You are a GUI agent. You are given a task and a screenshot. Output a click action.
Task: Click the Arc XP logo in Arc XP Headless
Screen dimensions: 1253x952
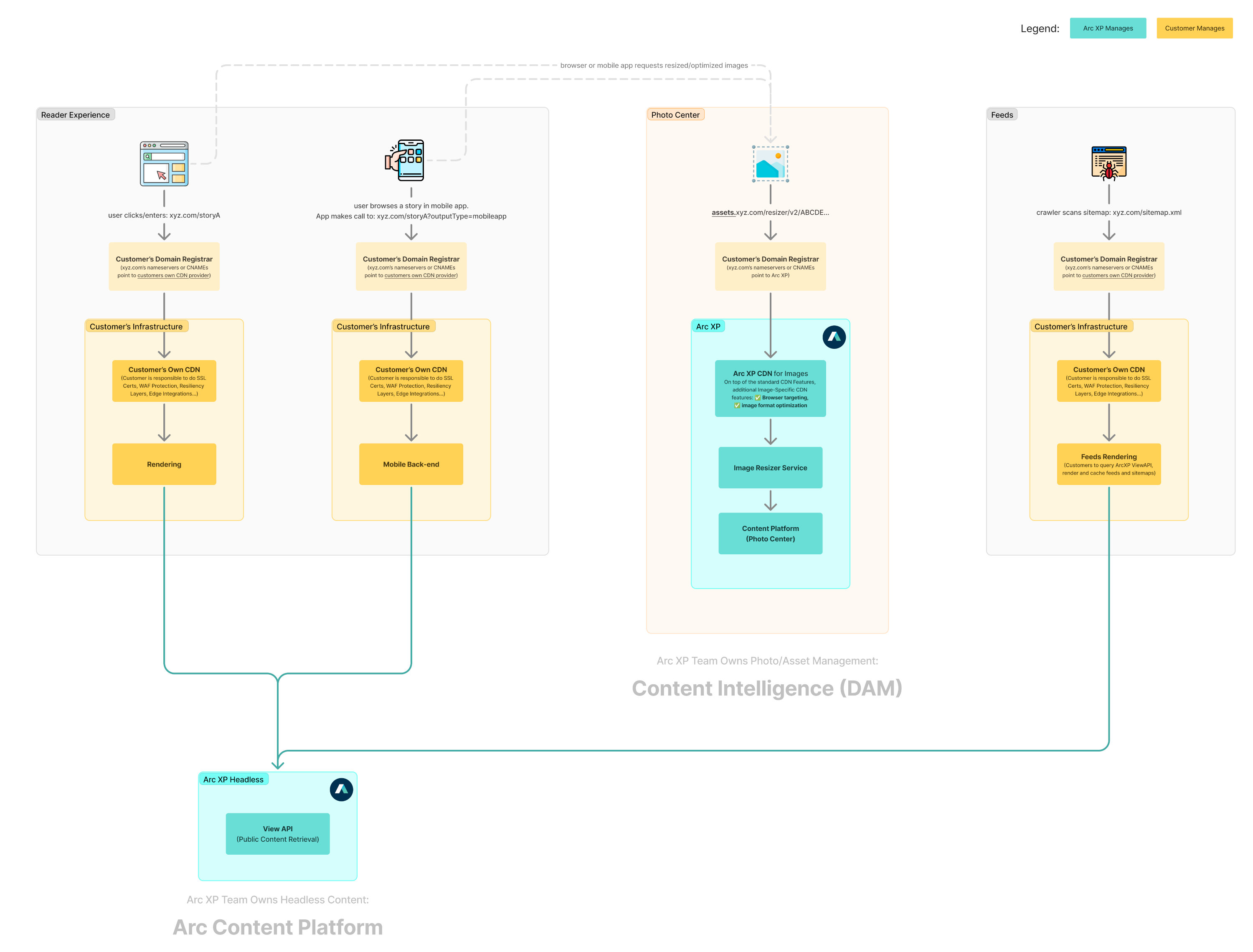pos(342,790)
